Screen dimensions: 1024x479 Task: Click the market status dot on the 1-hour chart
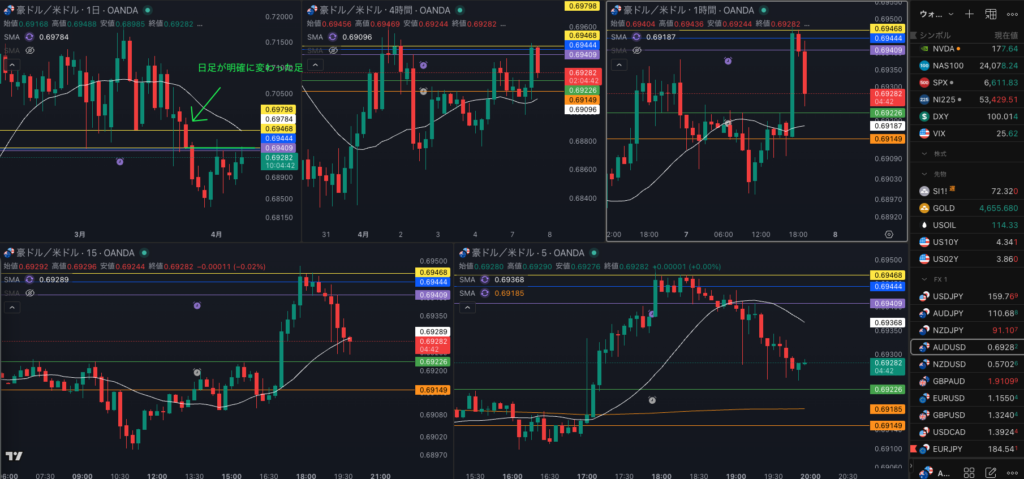(765, 10)
